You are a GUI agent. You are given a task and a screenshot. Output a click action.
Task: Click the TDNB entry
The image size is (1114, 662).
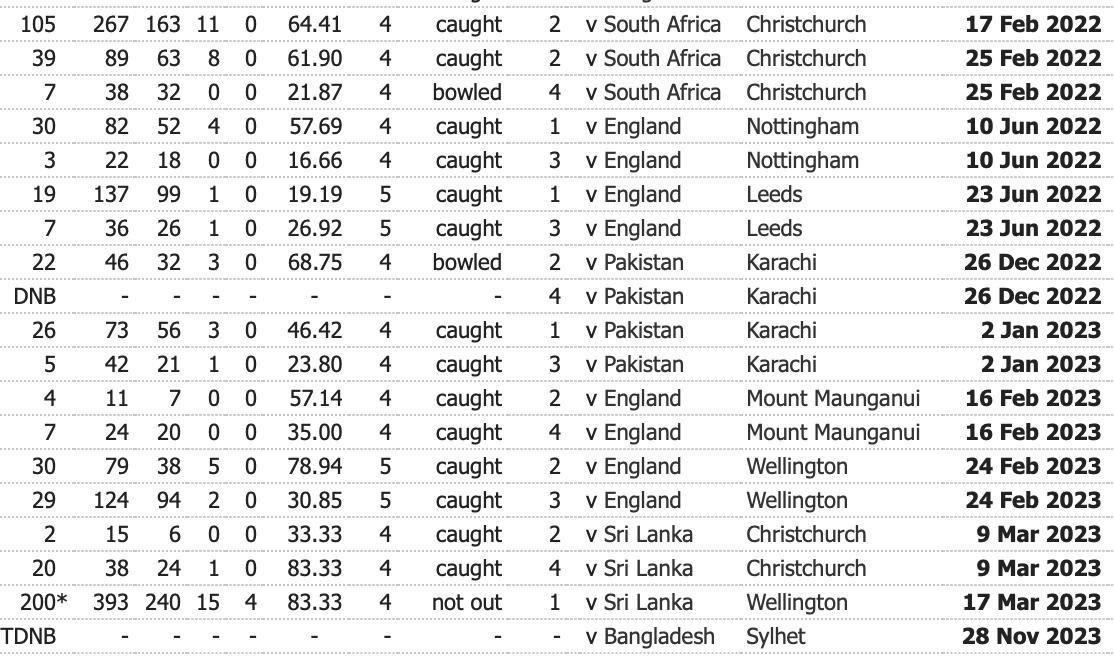pyautogui.click(x=28, y=637)
